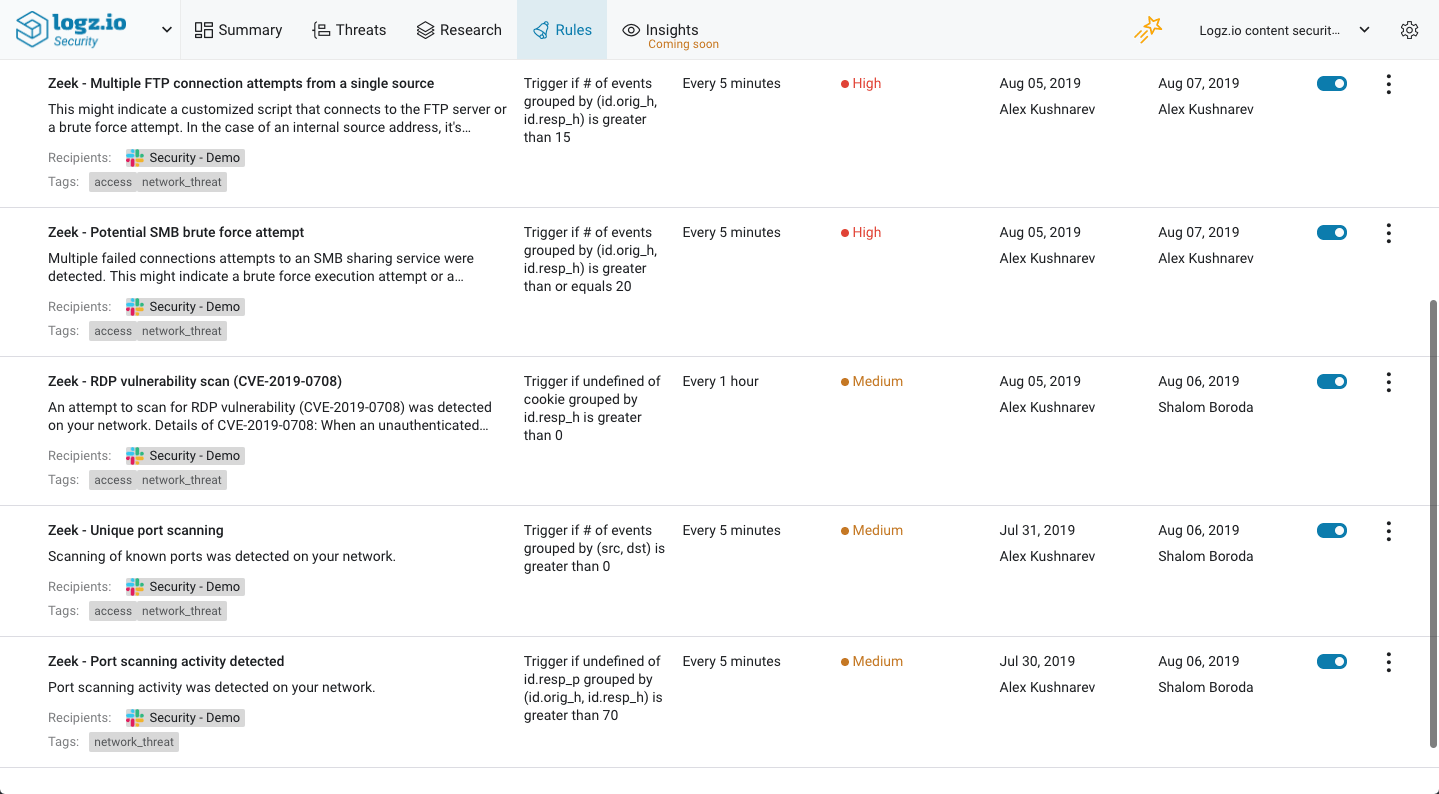1439x794 pixels.
Task: Open rule Zeek - Potential SMB brute force attempt
Action: (x=176, y=232)
